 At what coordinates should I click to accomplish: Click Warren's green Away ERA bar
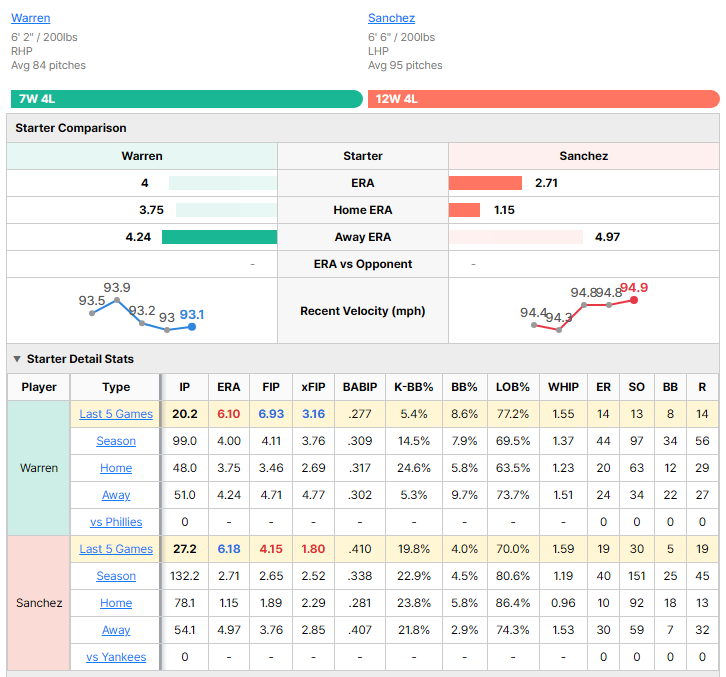point(219,237)
